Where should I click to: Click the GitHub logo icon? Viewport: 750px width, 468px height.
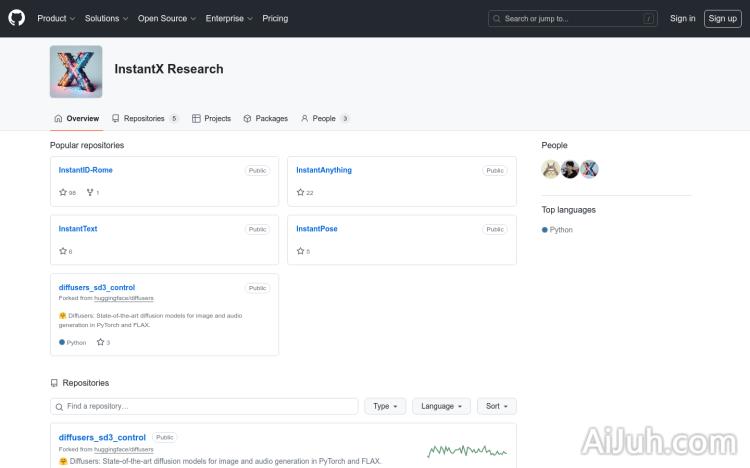[x=17, y=18]
